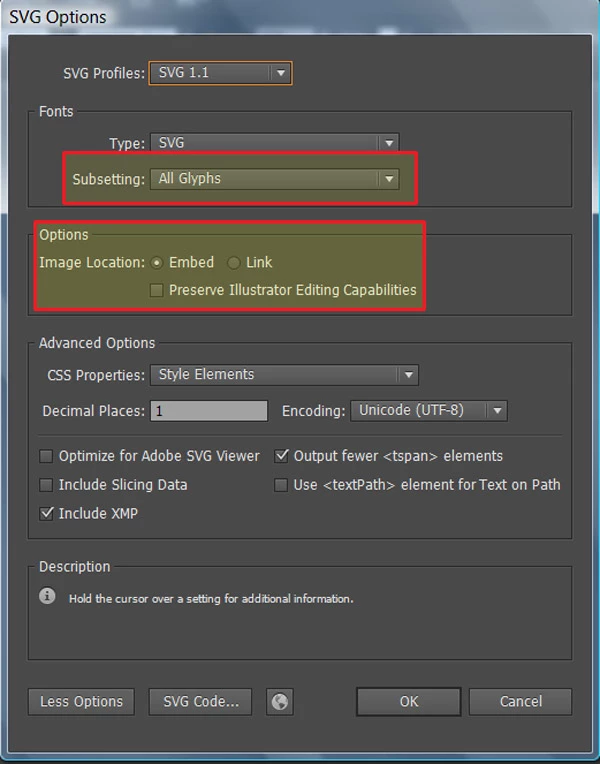Viewport: 600px width, 764px height.
Task: Open the Encoding dropdown showing Unicode (UTF-8)
Action: coord(429,411)
